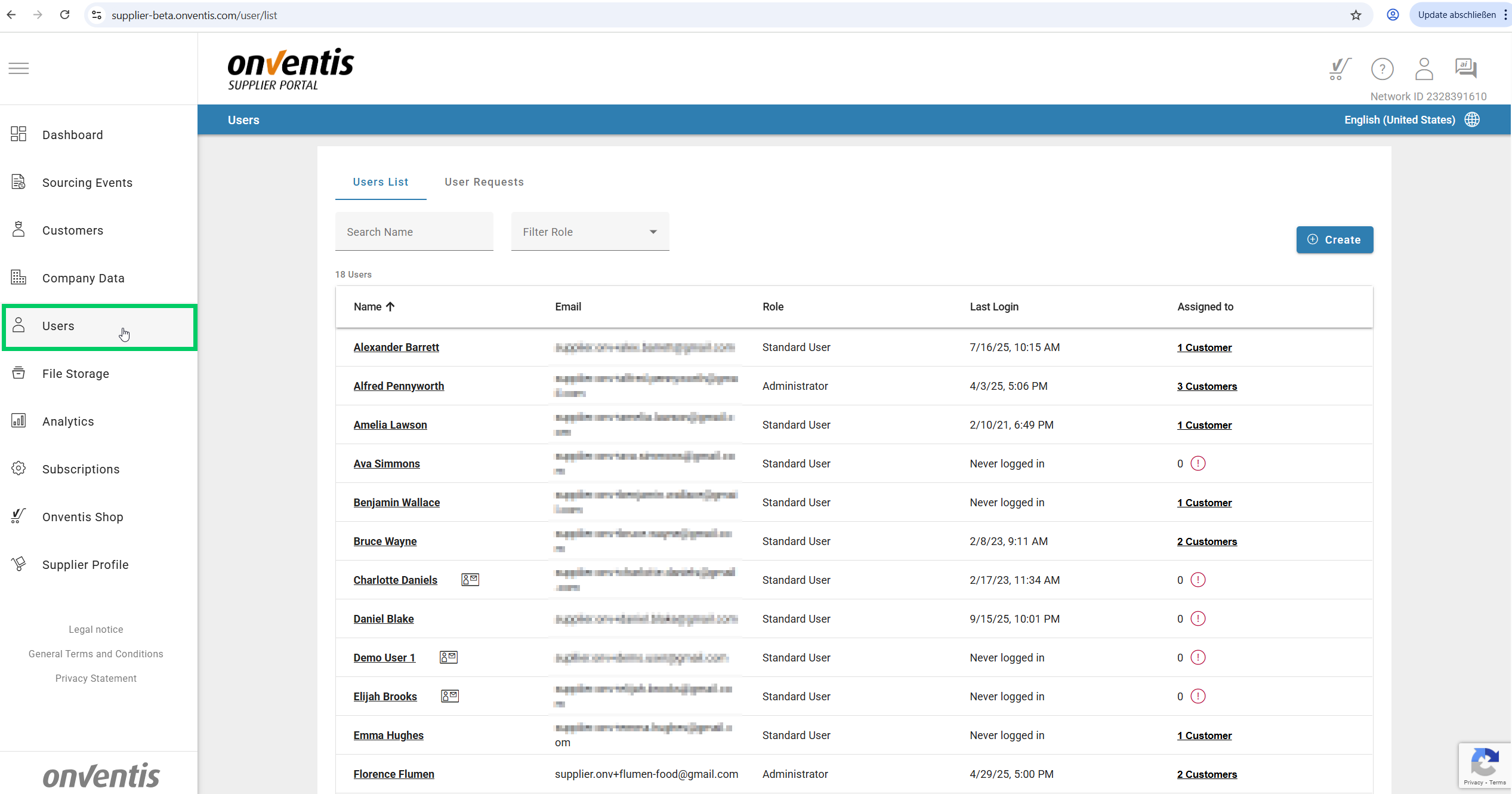Screen dimensions: 1512x794
Task: Open the Onventis shop cart icon in header
Action: coord(1340,69)
